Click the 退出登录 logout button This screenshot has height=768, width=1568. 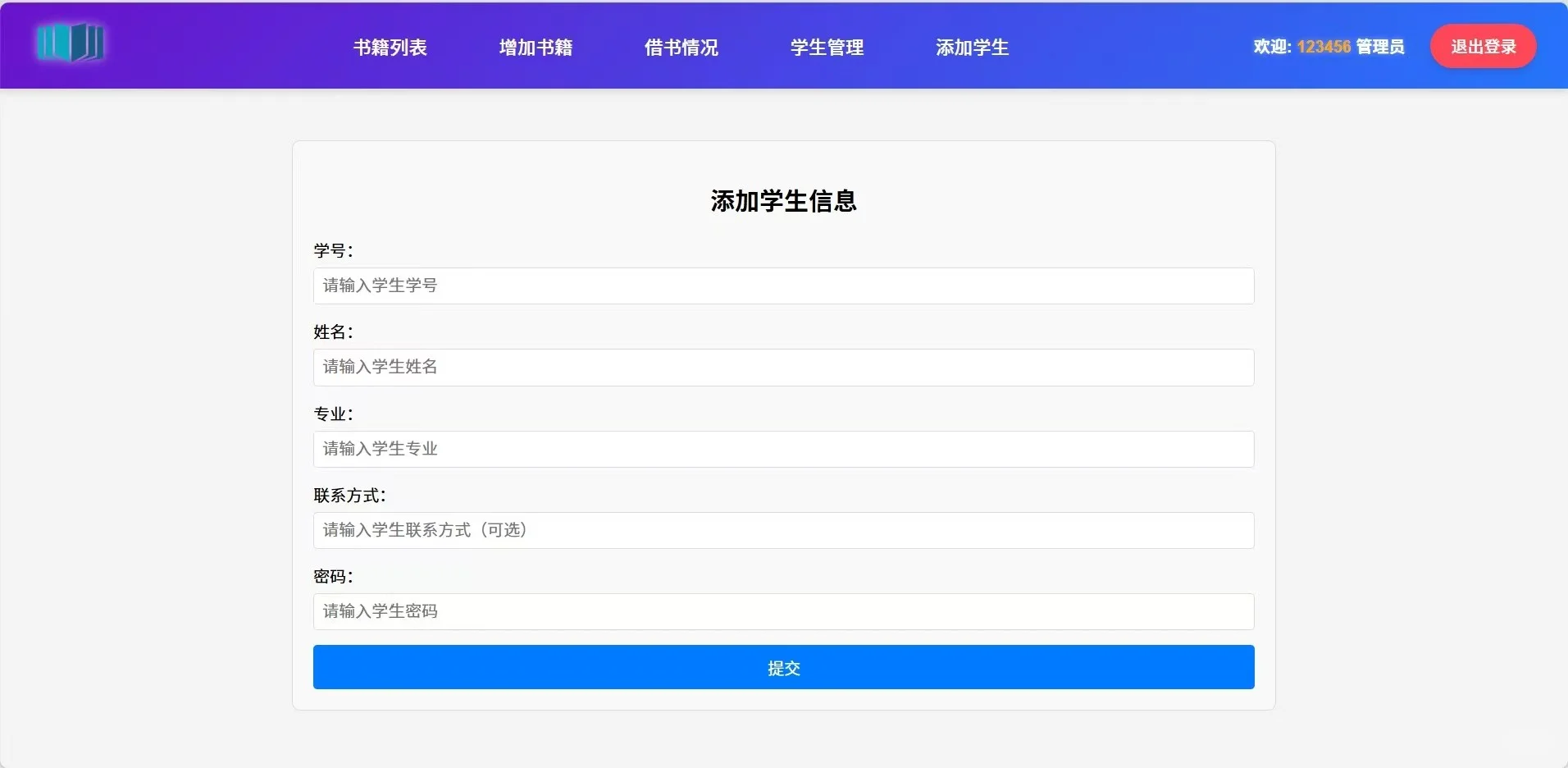pyautogui.click(x=1482, y=46)
